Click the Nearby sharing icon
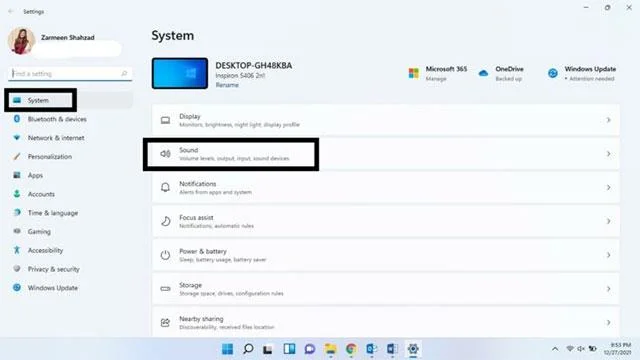The image size is (640, 360). [x=165, y=322]
